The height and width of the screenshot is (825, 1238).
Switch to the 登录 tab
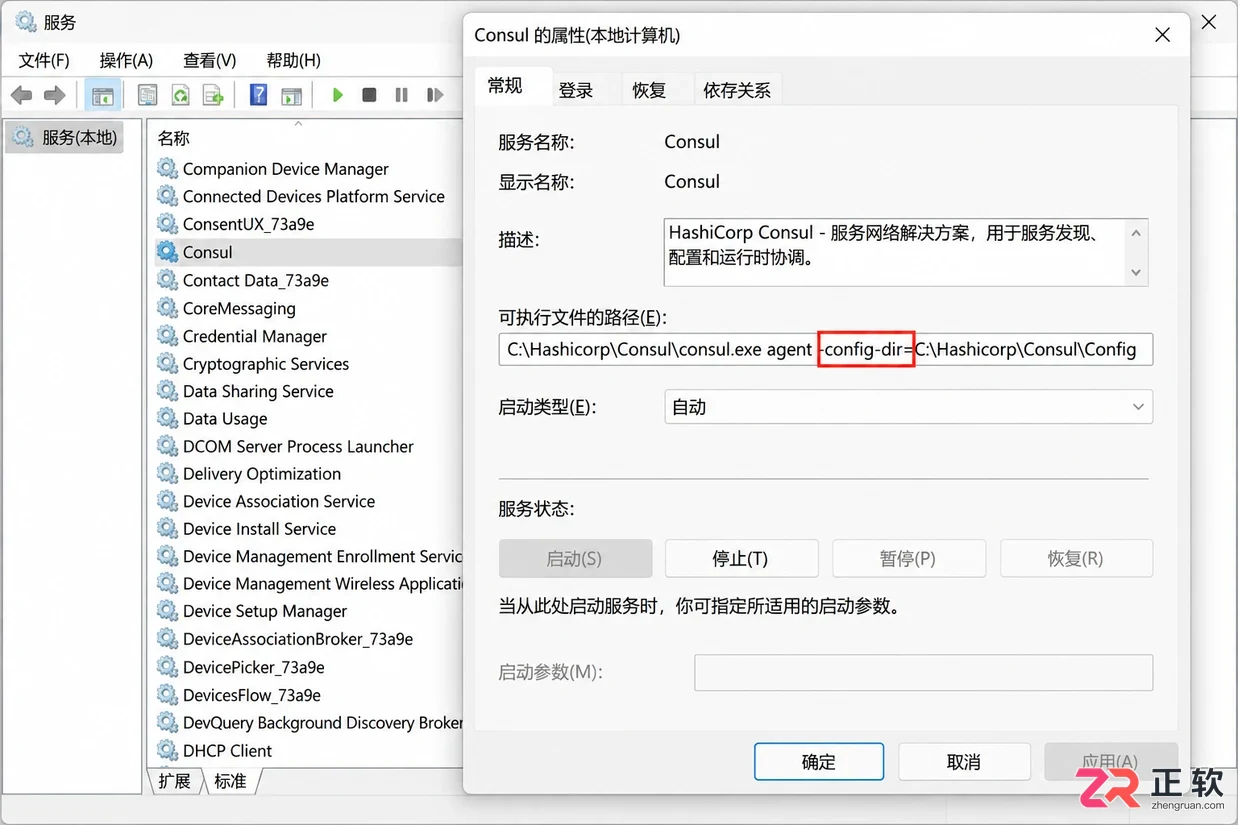tap(576, 90)
